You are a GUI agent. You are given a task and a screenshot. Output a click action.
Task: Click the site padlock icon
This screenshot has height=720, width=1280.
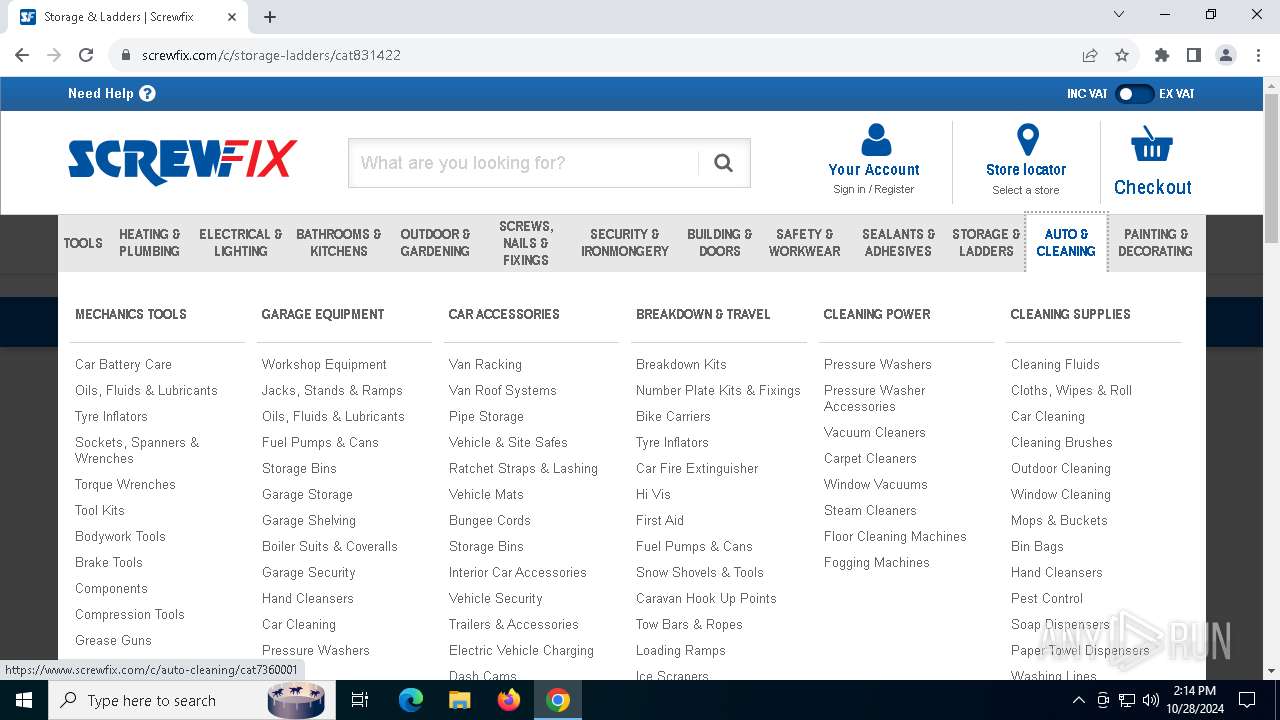(x=126, y=55)
